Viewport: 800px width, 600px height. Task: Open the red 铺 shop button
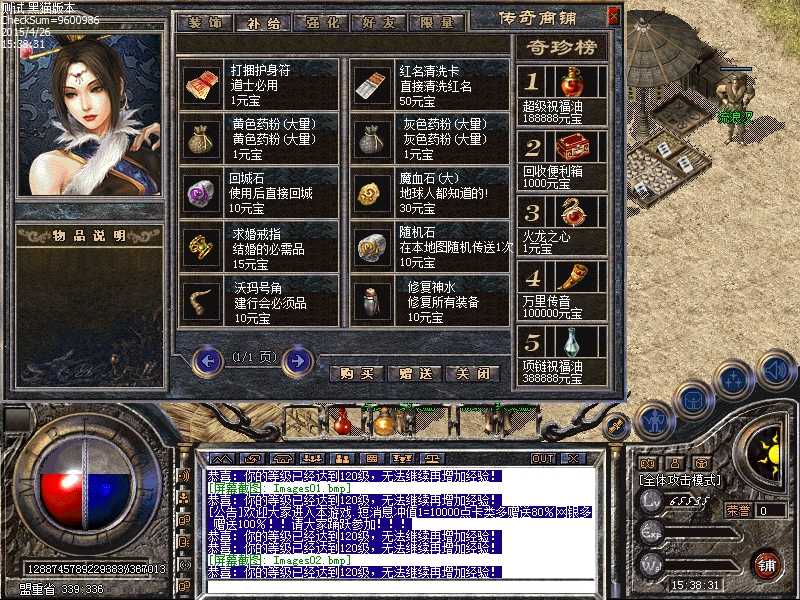pos(767,565)
